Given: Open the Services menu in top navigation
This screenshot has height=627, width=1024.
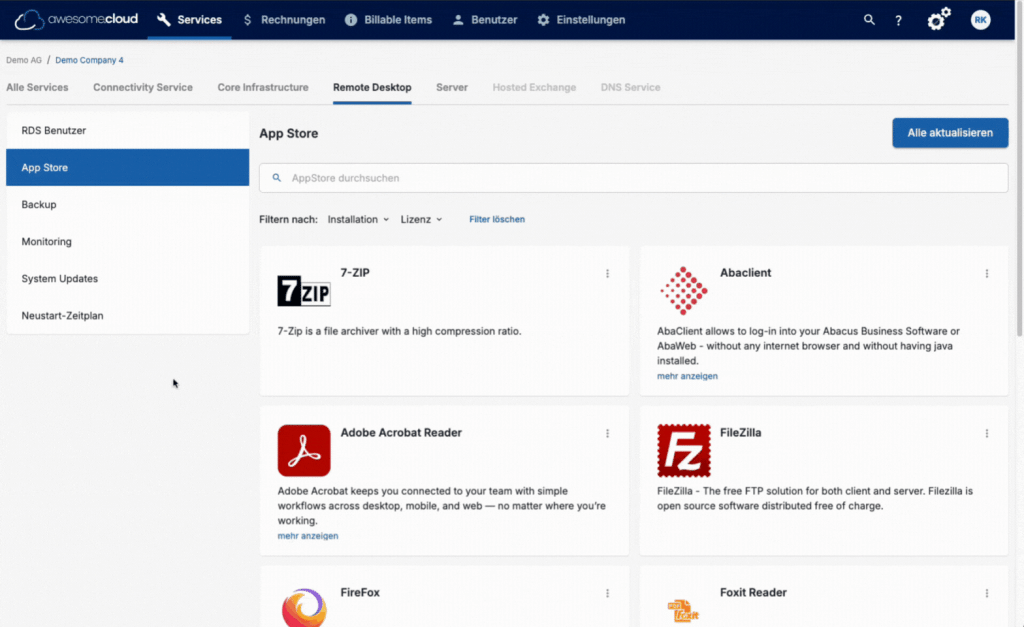Looking at the screenshot, I should (x=189, y=20).
